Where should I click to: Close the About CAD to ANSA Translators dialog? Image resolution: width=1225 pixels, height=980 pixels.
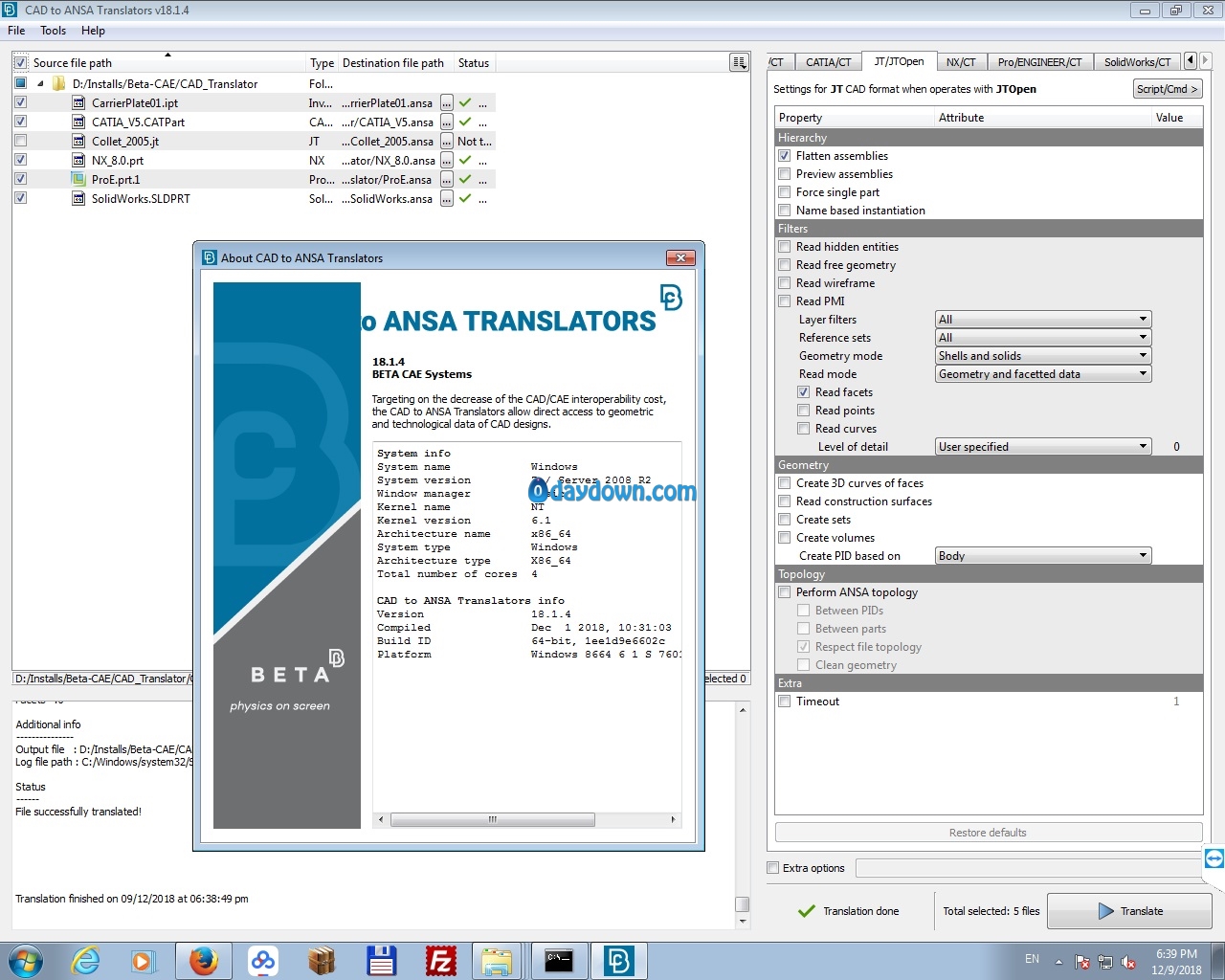click(679, 258)
